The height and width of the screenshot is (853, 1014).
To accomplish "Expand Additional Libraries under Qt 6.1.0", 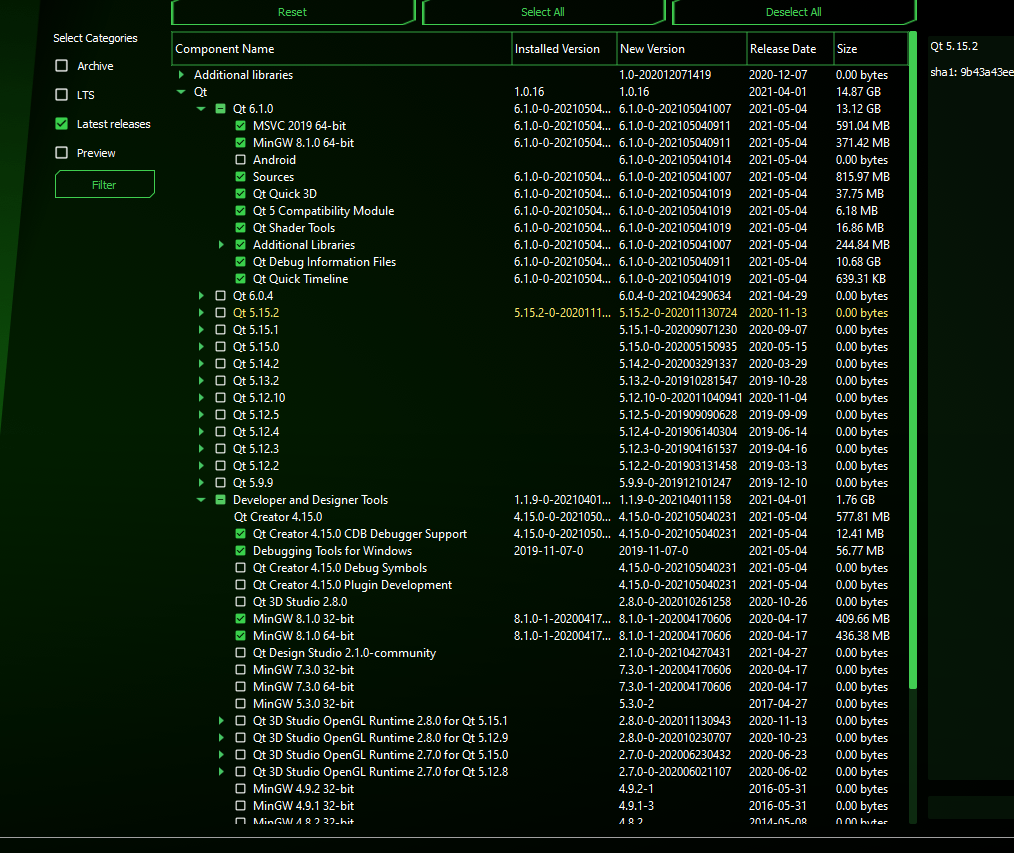I will (221, 244).
